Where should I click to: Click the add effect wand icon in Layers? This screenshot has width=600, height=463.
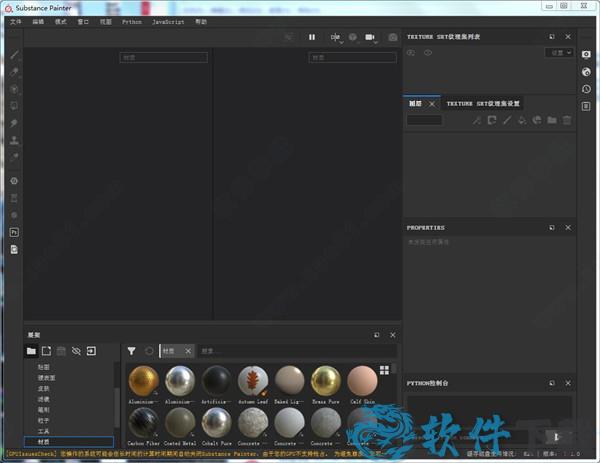point(476,121)
